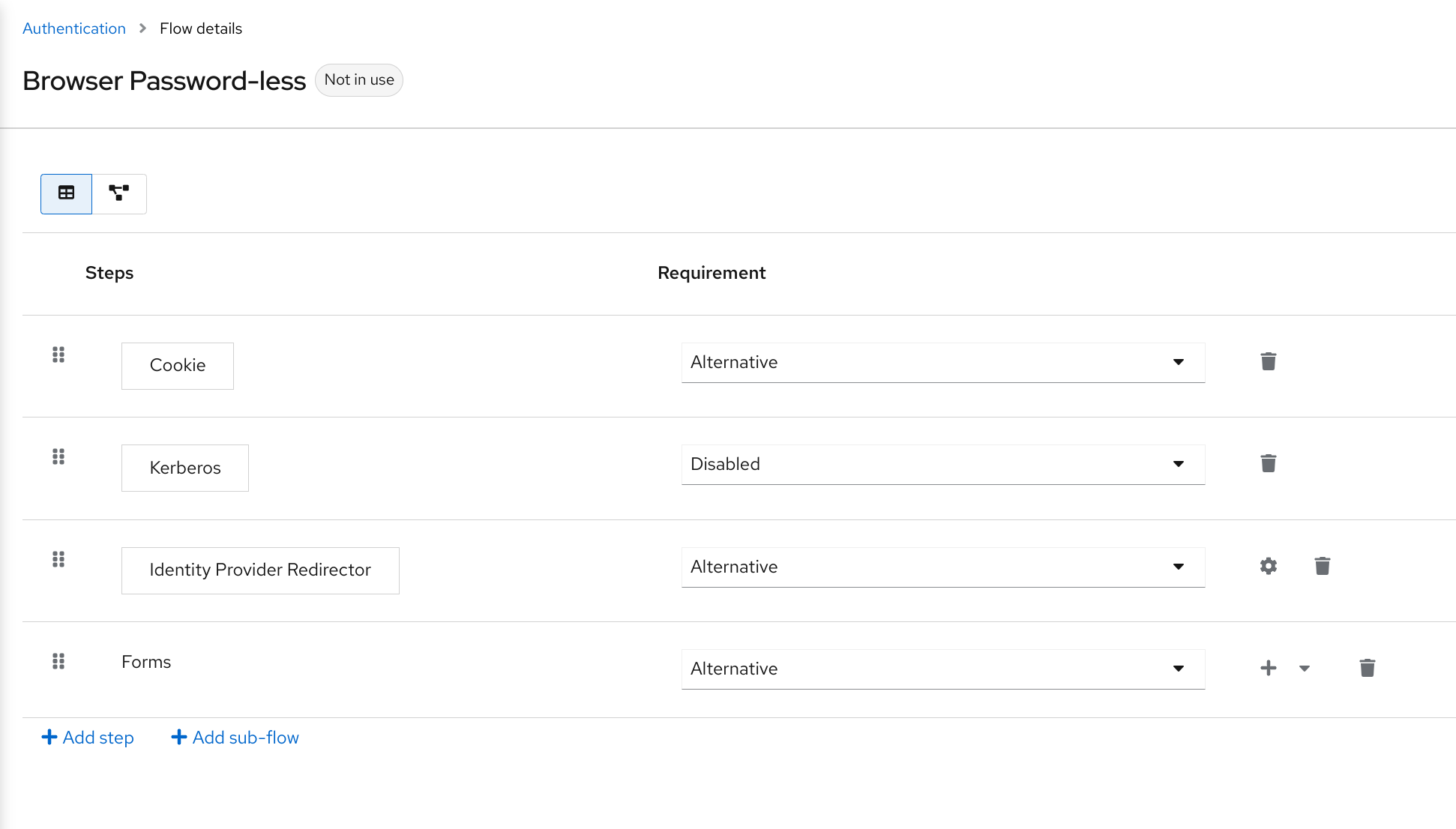Click the Flow details breadcrumb item
Screen dimensions: 1456x829
pos(200,27)
